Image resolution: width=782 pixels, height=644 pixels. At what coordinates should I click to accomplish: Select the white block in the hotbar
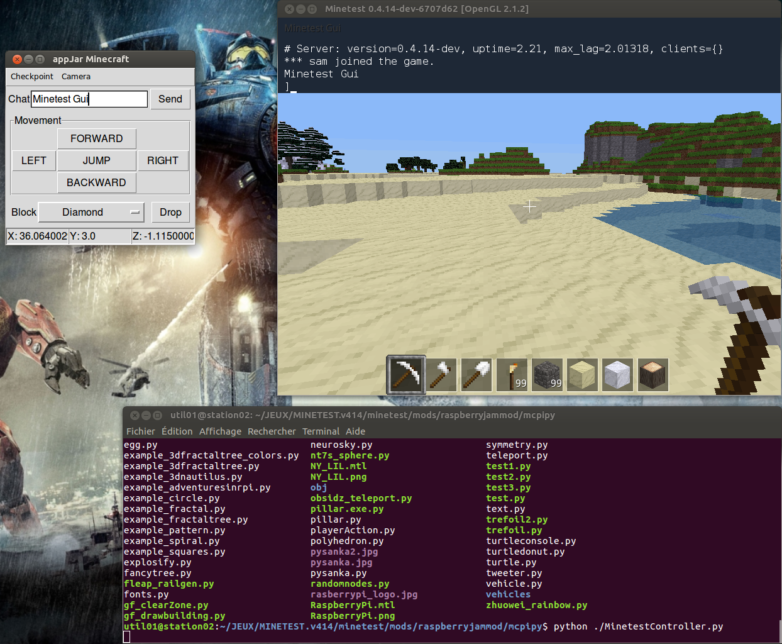(617, 374)
